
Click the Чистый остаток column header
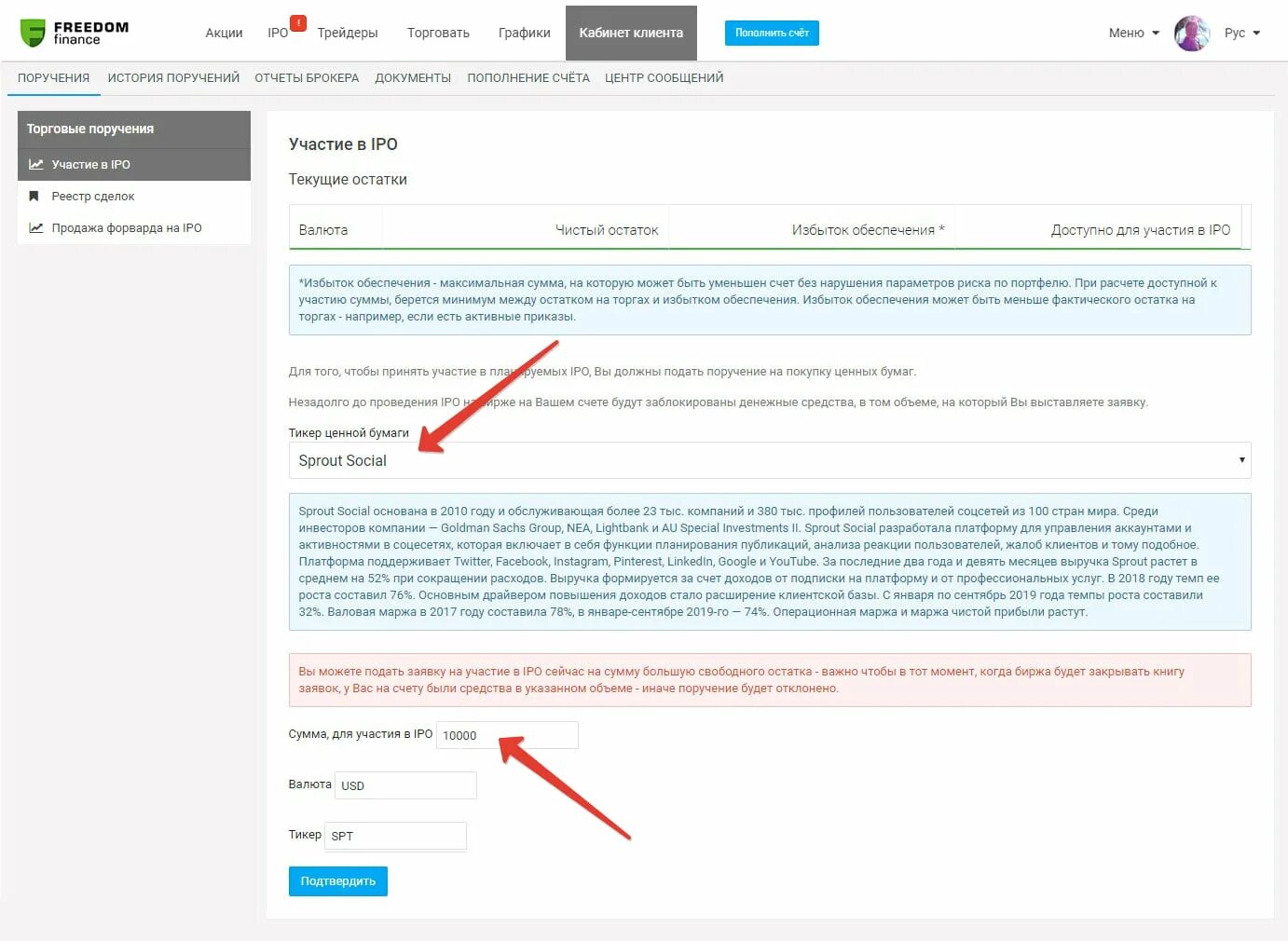pos(526,229)
